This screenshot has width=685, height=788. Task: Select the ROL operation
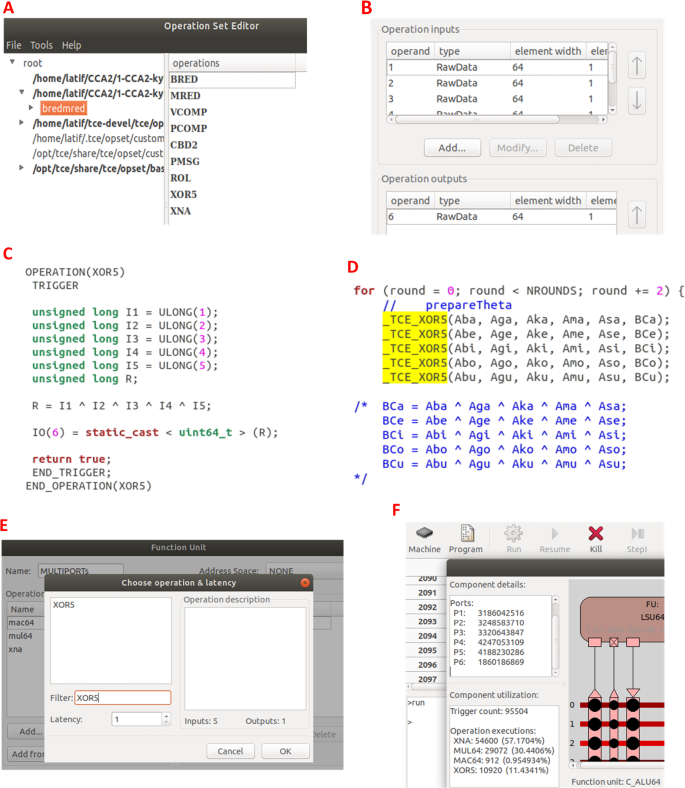tap(180, 178)
